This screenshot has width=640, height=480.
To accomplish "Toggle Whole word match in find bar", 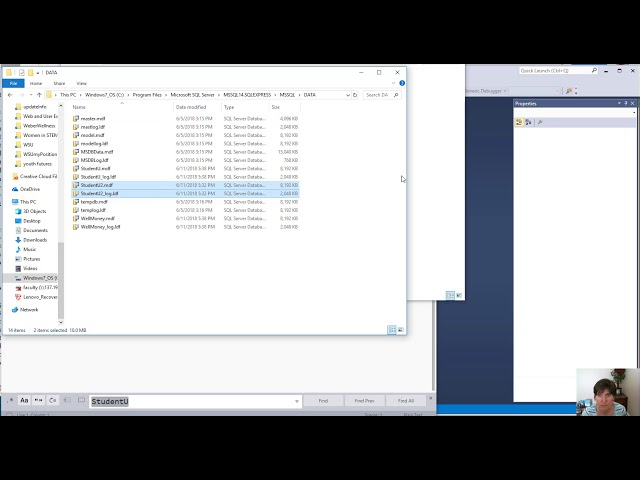I will (x=38, y=400).
